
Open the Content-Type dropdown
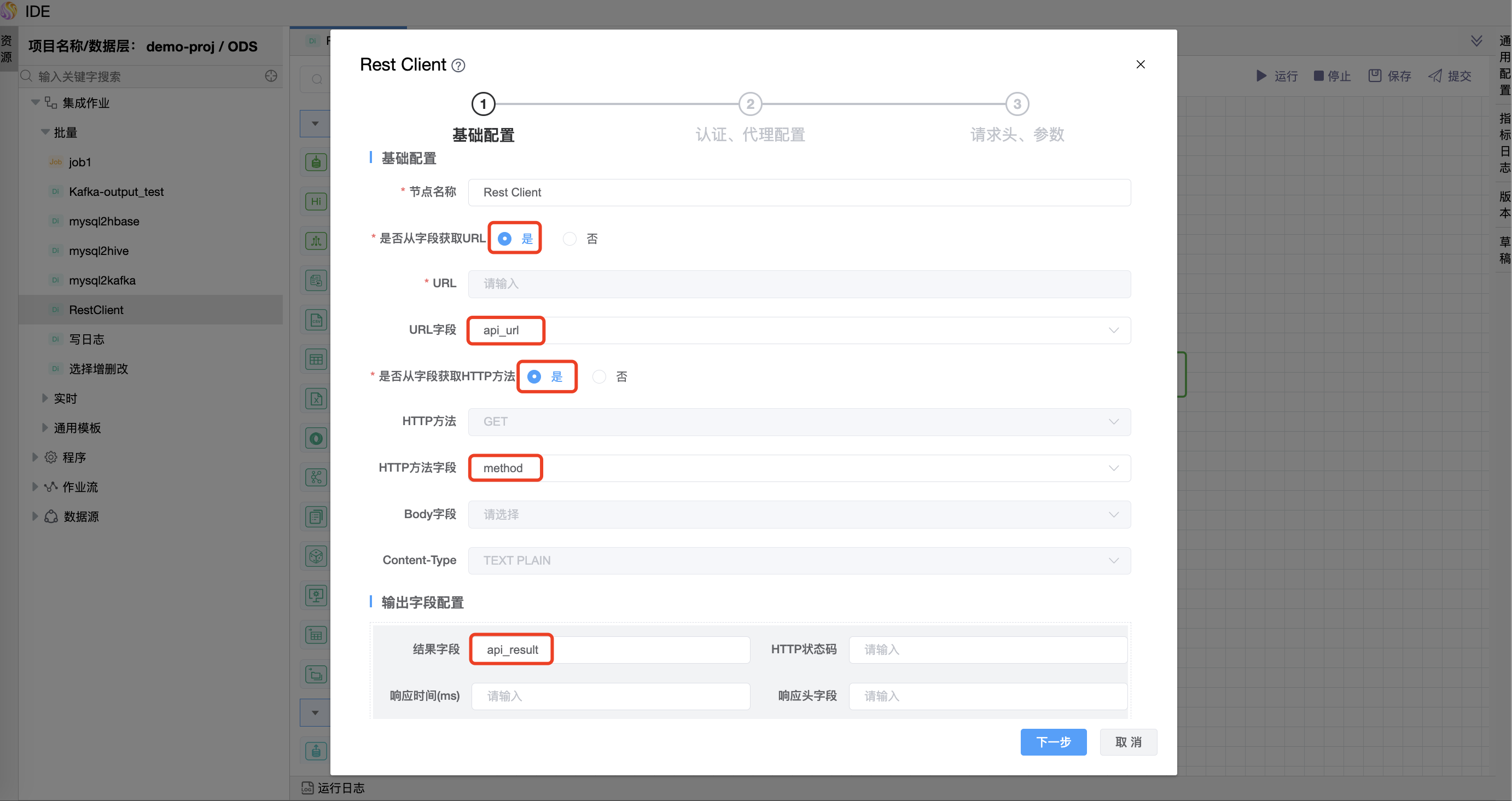coord(1113,560)
